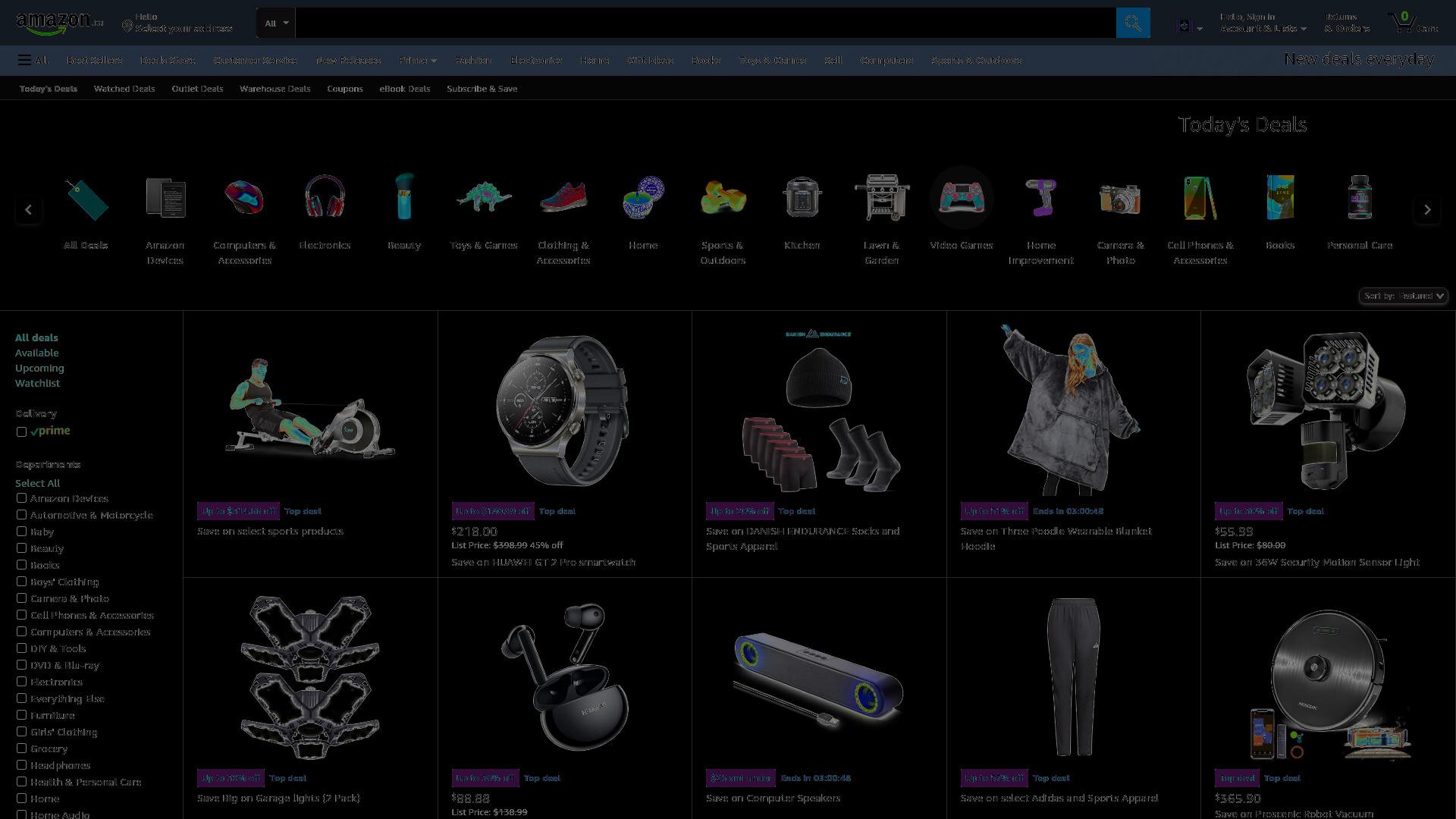Select the Camera & Photo icon

(x=1121, y=199)
